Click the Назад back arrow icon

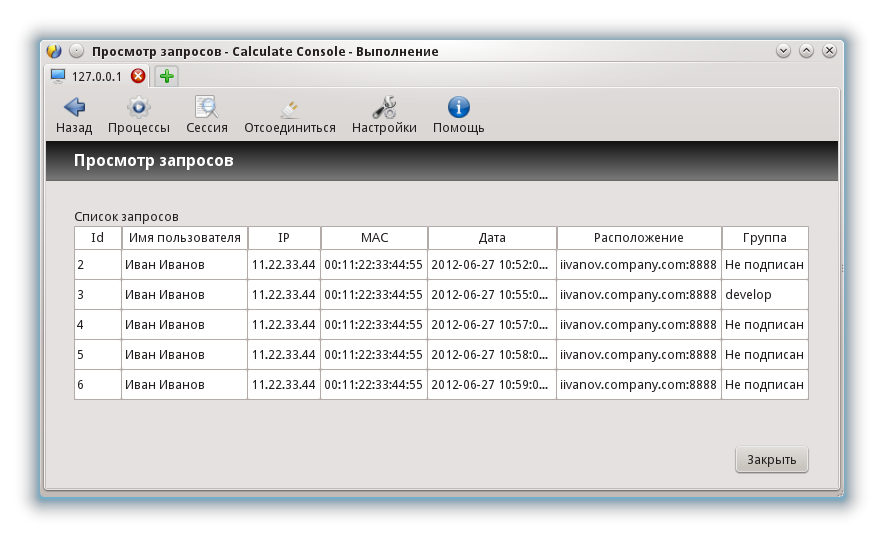point(74,108)
